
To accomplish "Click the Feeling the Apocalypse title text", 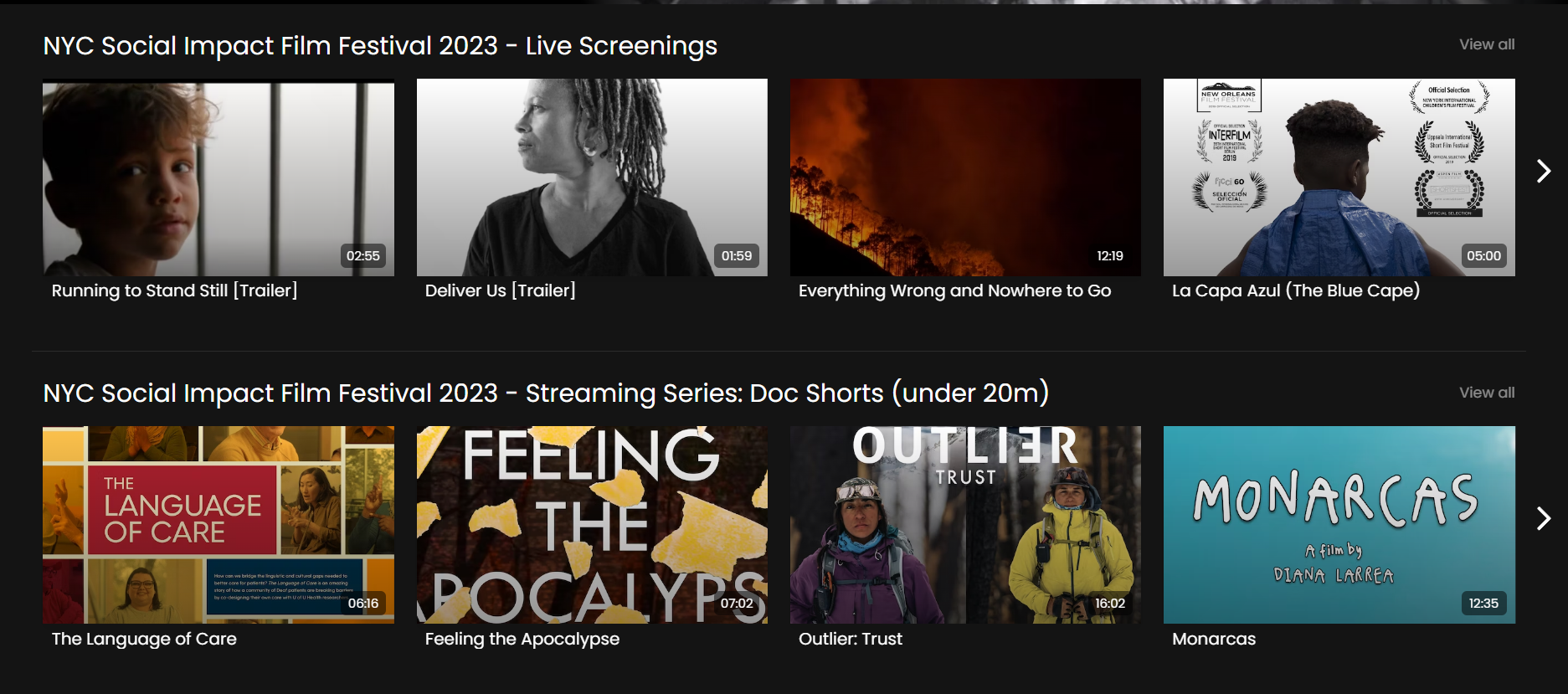I will 522,639.
